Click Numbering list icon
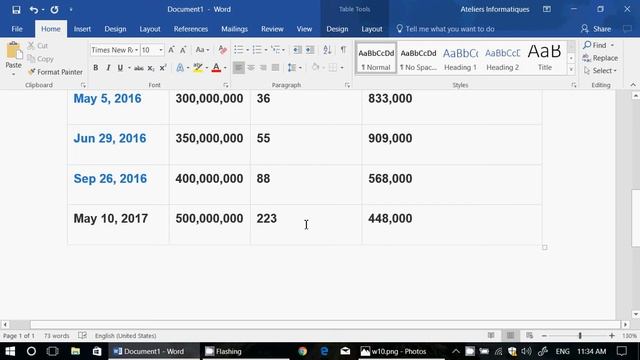Image resolution: width=640 pixels, height=360 pixels. pos(257,50)
